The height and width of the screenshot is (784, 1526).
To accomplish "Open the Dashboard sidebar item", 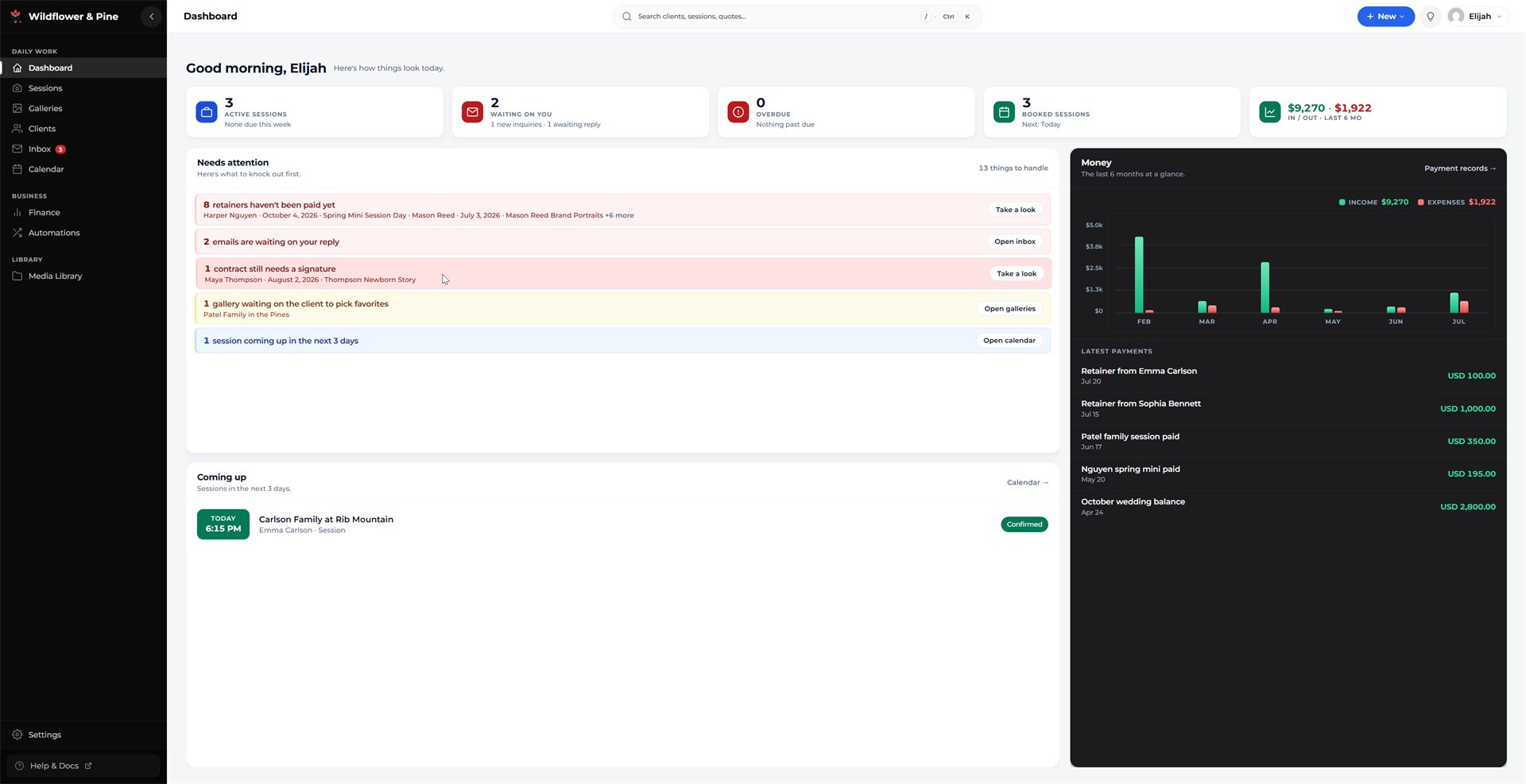I will [83, 68].
